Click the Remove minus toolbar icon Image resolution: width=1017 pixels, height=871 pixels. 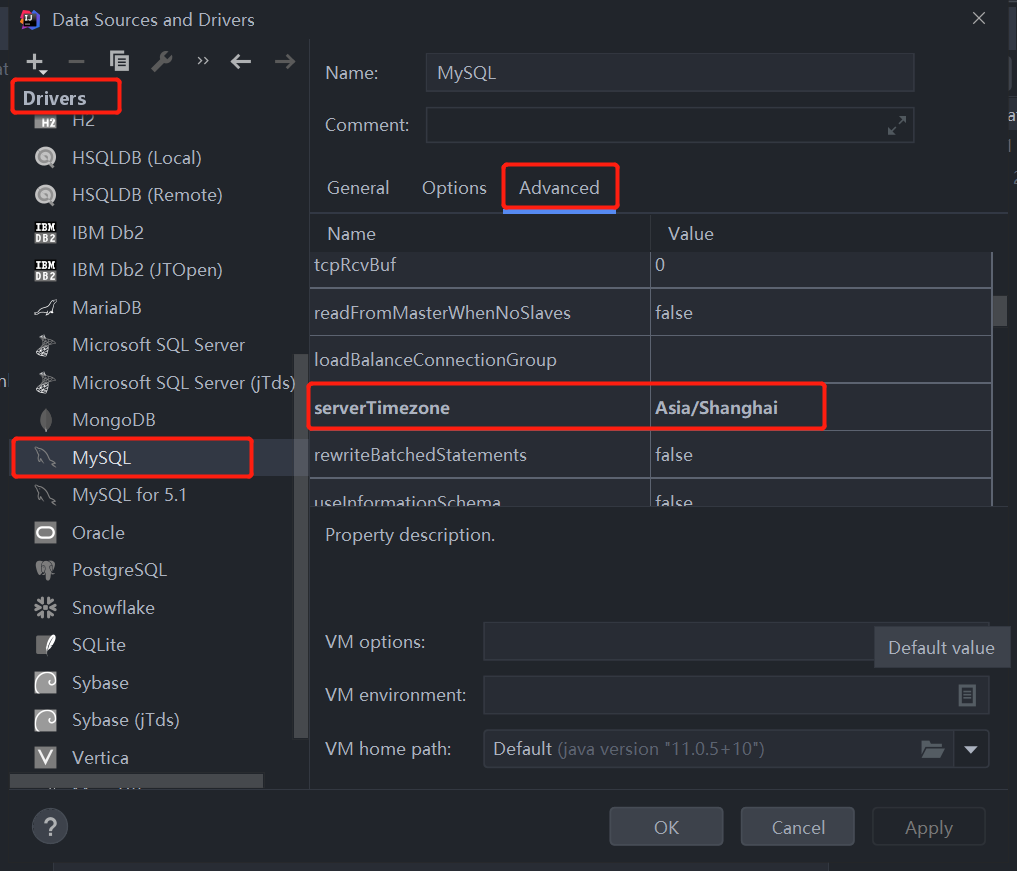click(x=77, y=62)
